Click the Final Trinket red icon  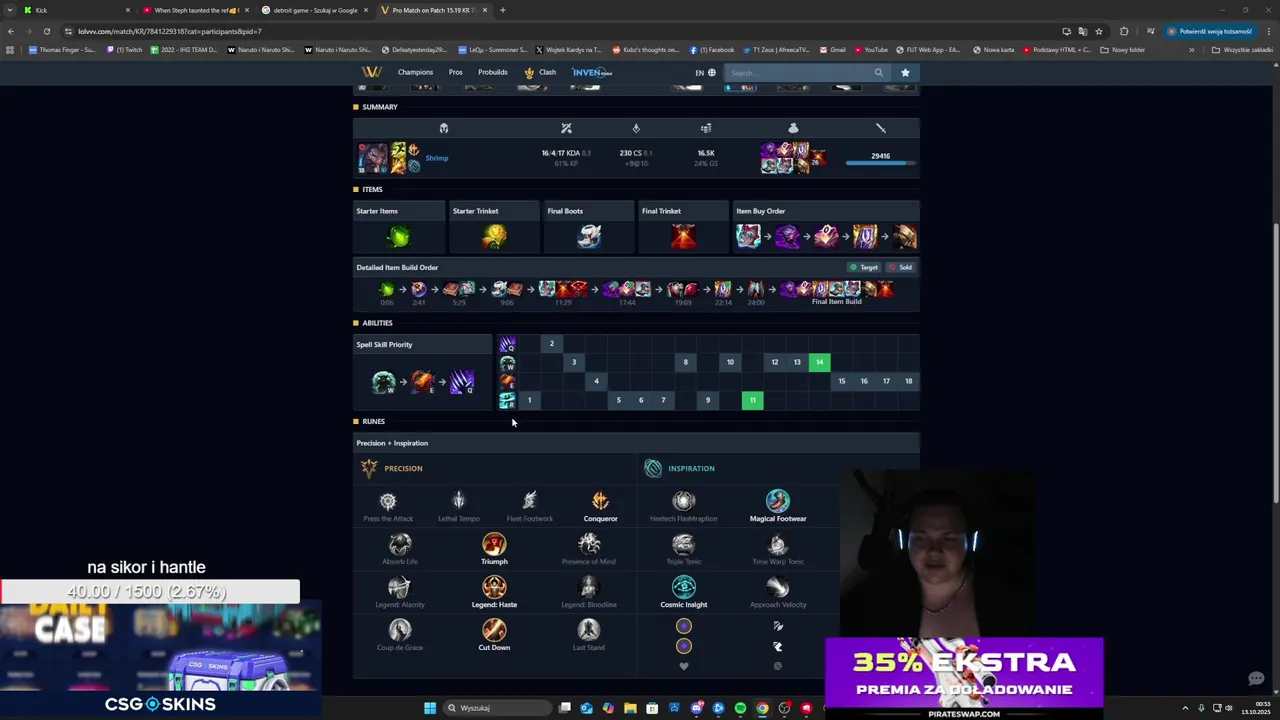pyautogui.click(x=684, y=236)
